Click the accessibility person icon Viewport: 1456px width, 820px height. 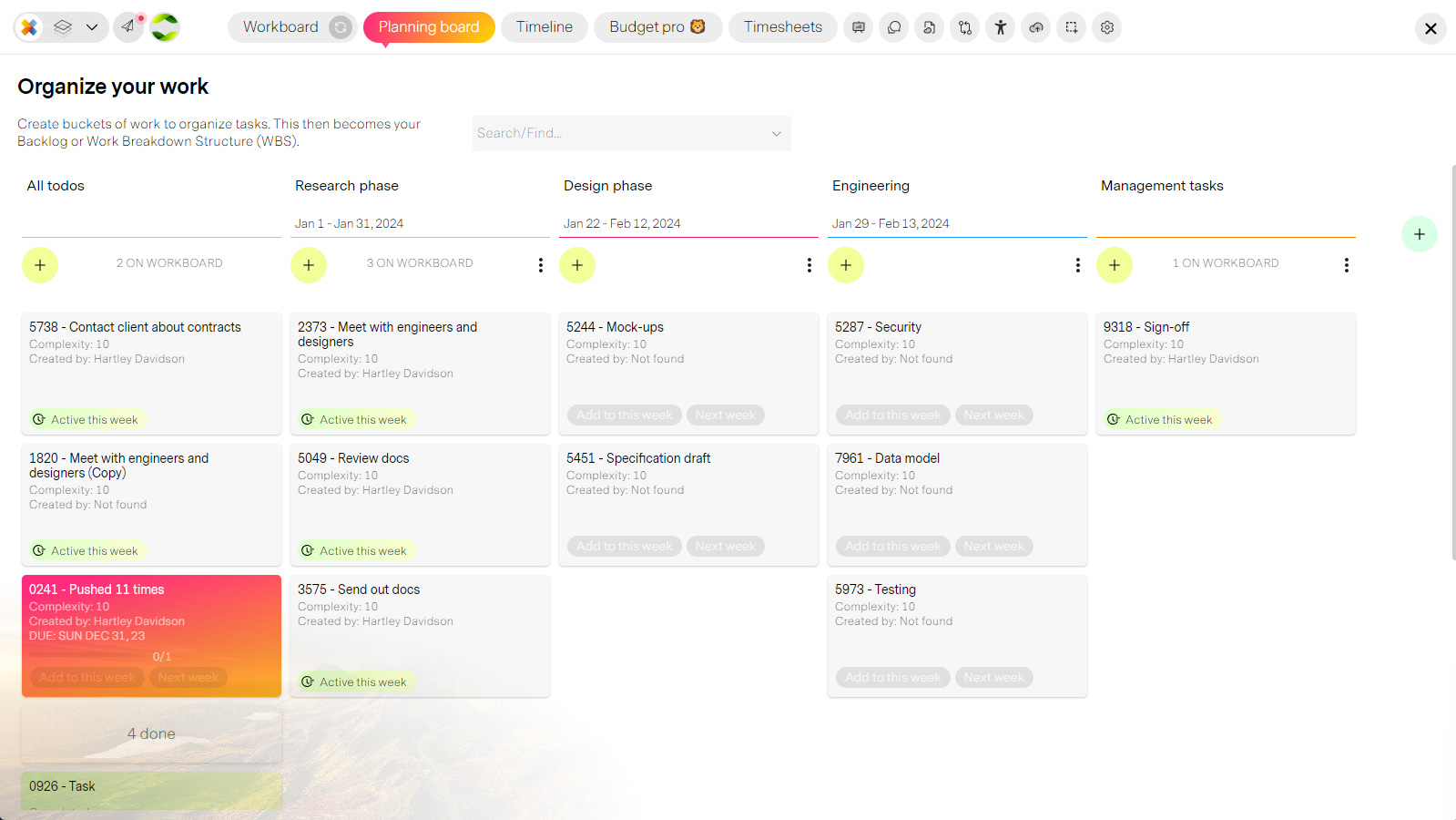1001,27
